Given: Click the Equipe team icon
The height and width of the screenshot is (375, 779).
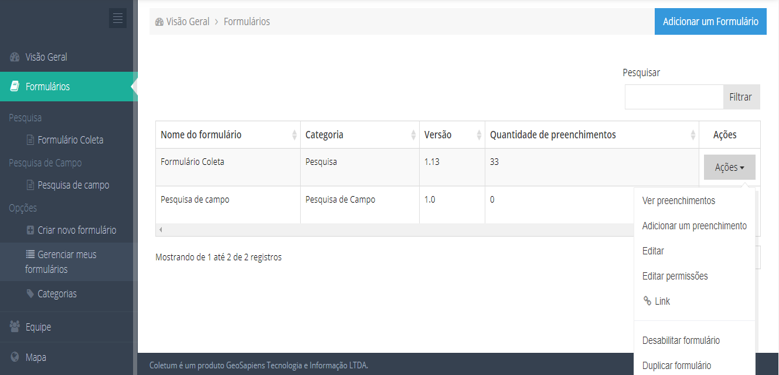Looking at the screenshot, I should (14, 327).
